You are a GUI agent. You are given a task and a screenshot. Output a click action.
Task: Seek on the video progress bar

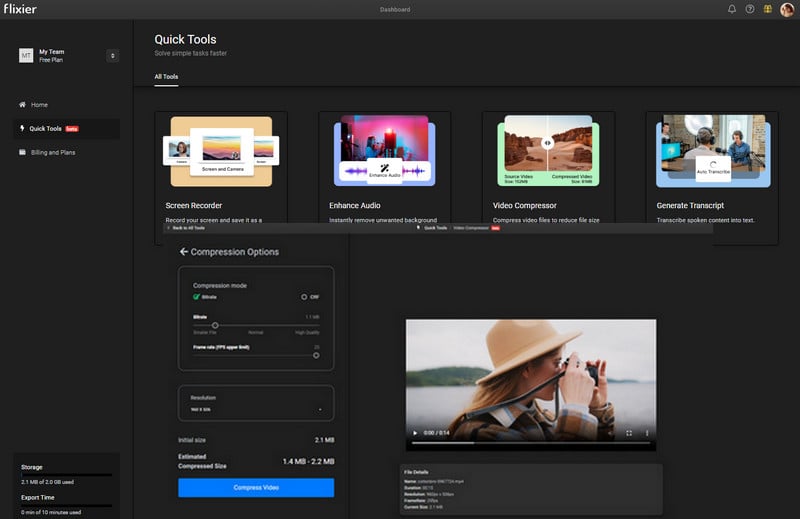click(x=531, y=443)
